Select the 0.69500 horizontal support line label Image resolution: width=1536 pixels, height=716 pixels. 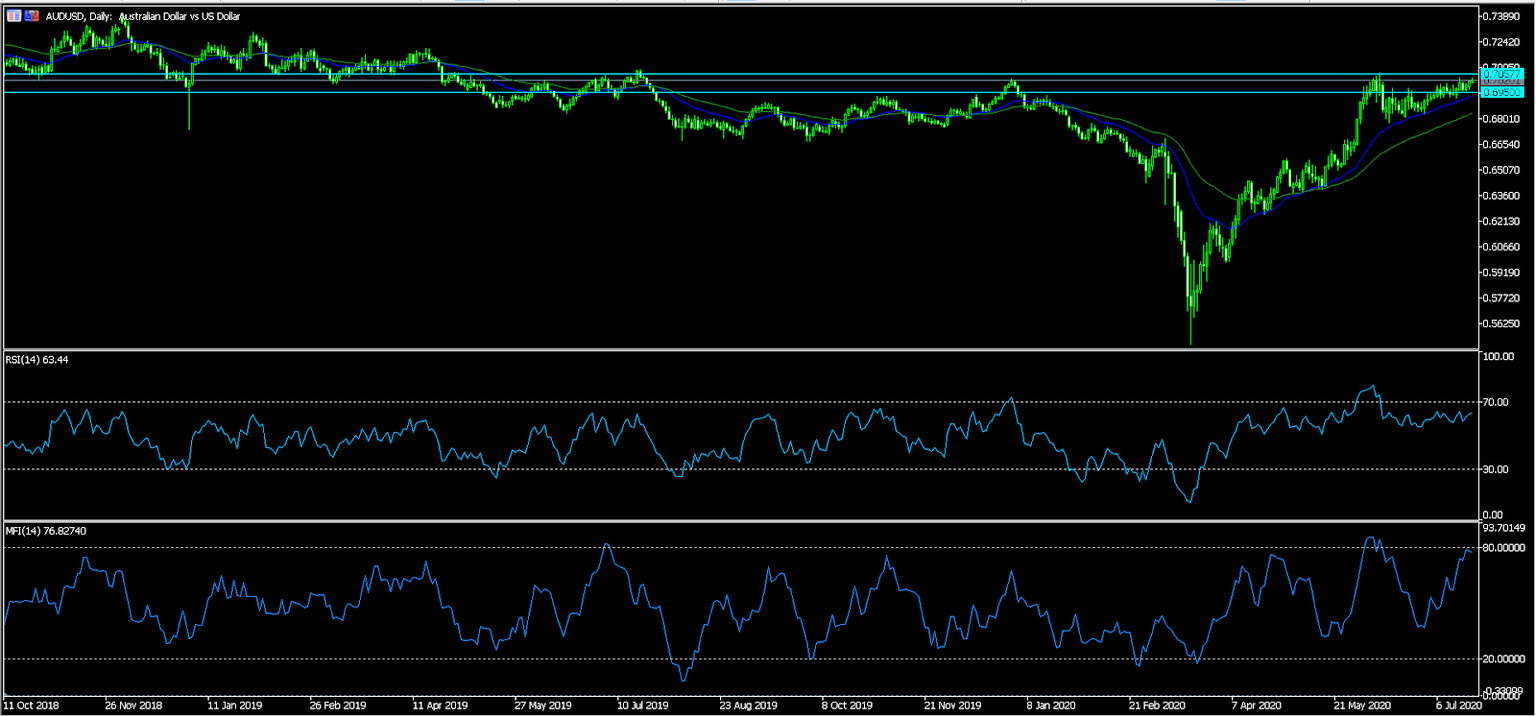point(1502,92)
